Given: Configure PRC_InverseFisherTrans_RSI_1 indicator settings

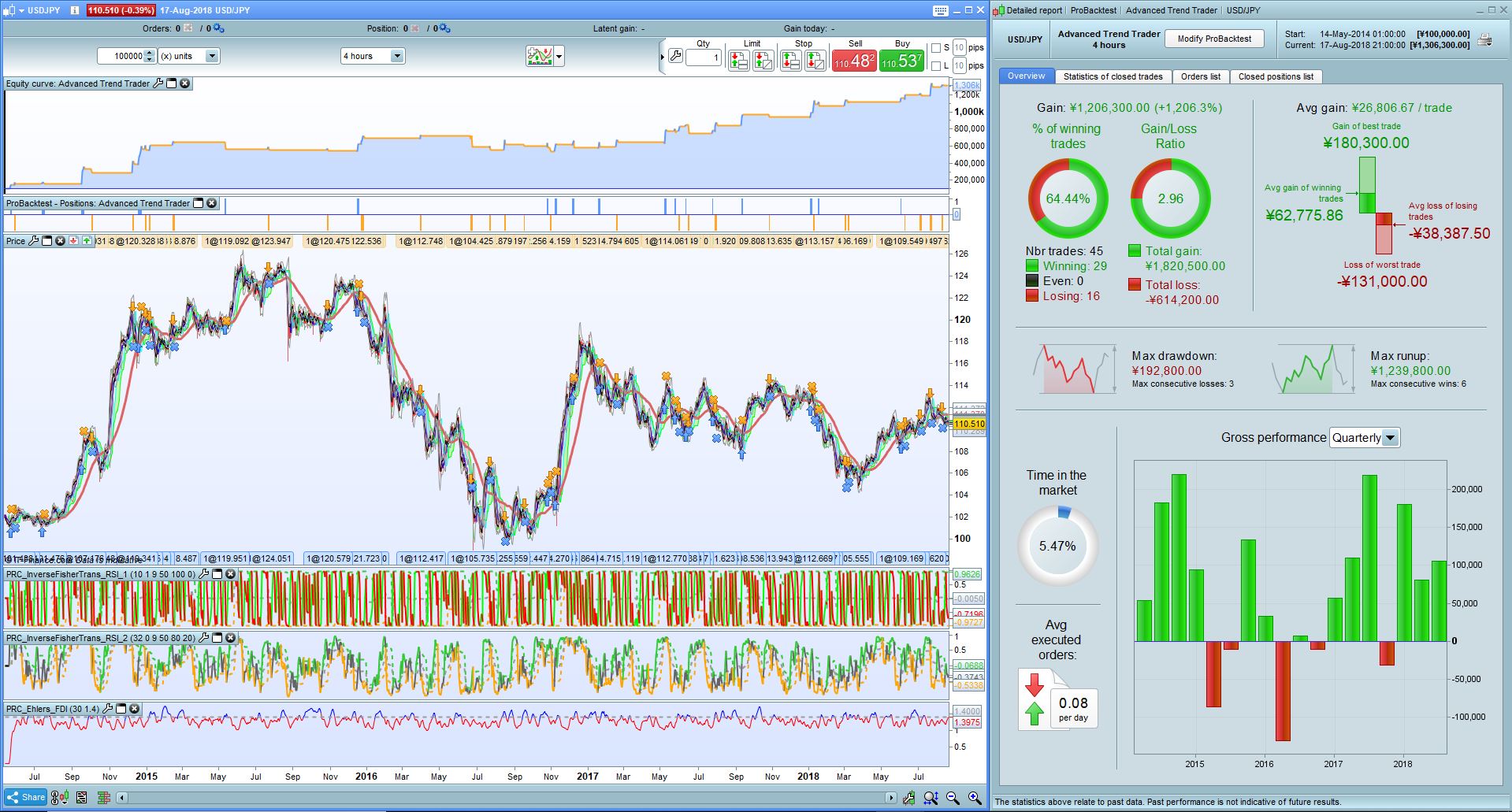Looking at the screenshot, I should coord(204,574).
